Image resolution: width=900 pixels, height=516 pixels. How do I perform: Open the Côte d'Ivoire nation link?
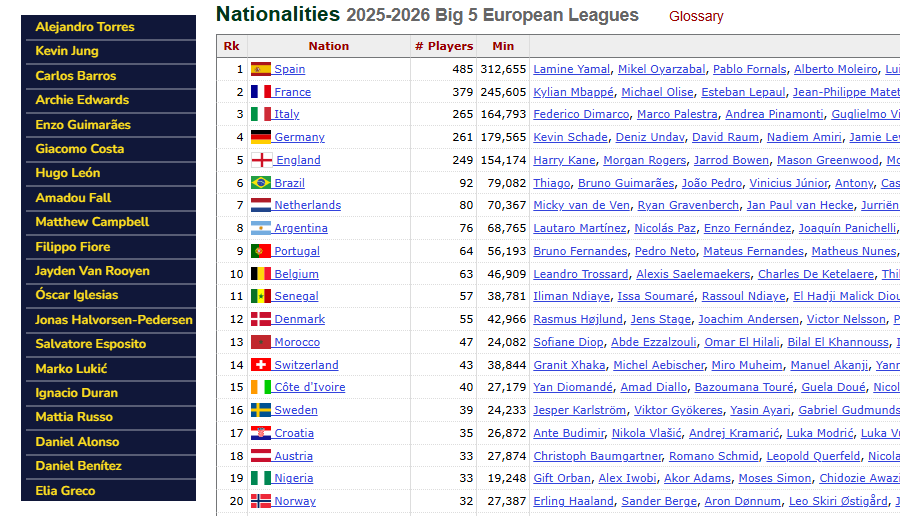coord(310,387)
